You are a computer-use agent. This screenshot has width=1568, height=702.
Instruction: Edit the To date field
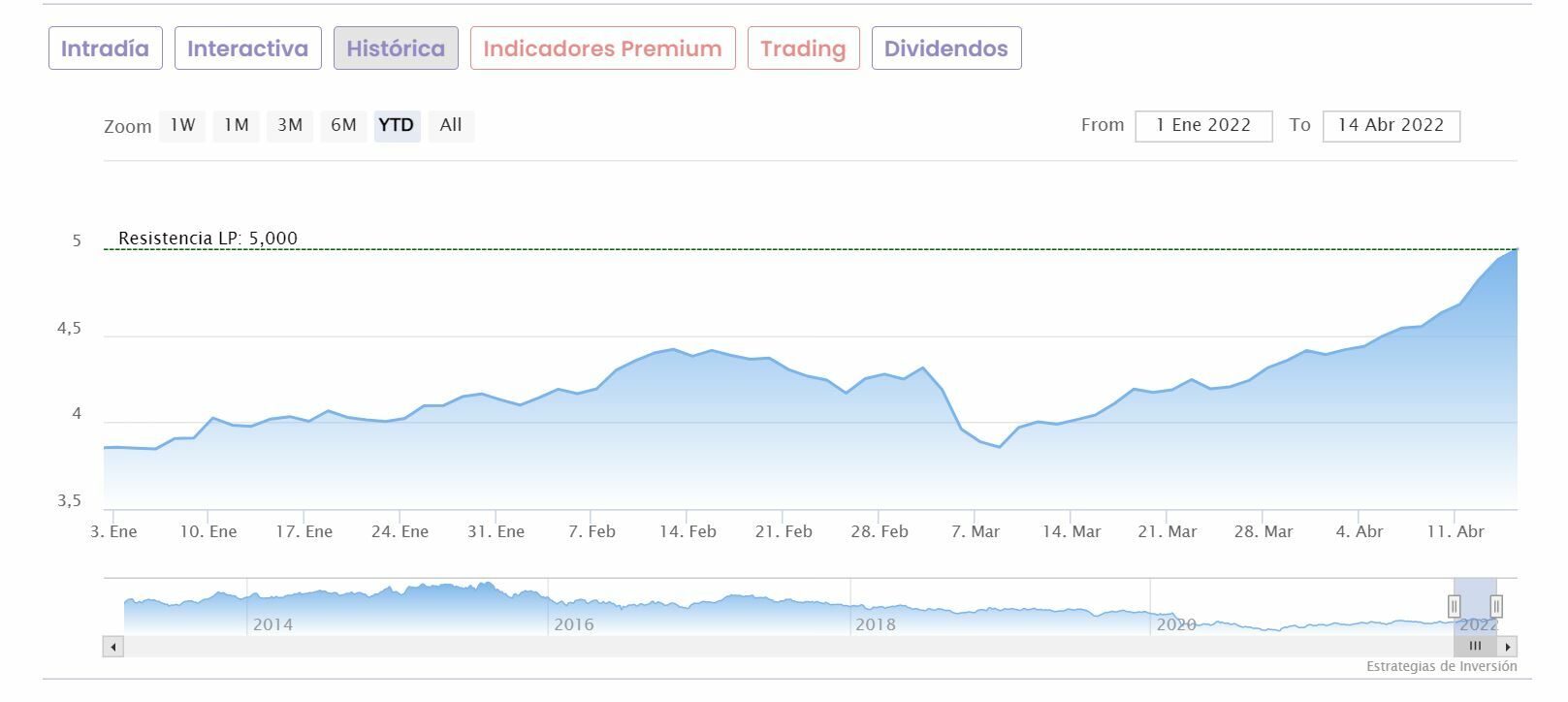pos(1391,125)
